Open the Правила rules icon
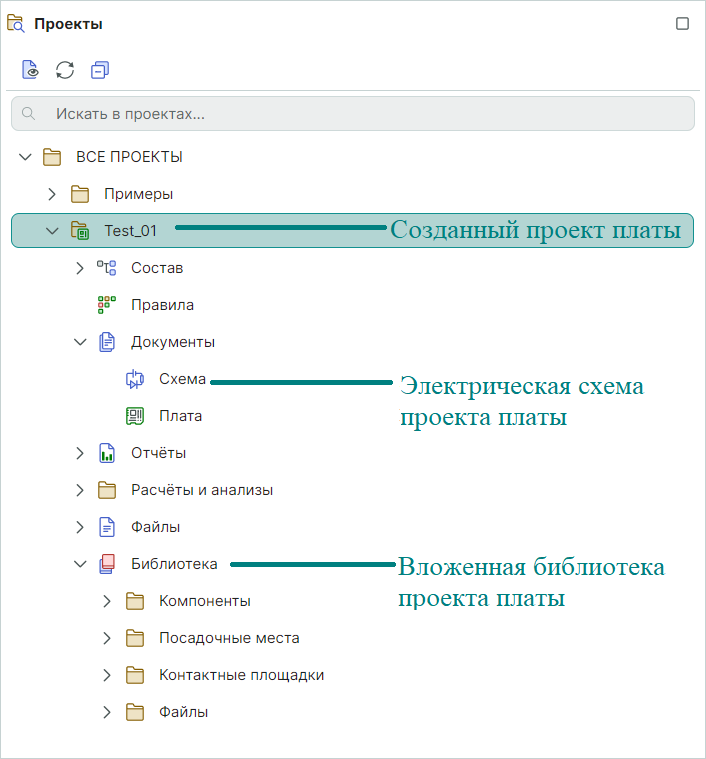The height and width of the screenshot is (759, 706). click(107, 305)
